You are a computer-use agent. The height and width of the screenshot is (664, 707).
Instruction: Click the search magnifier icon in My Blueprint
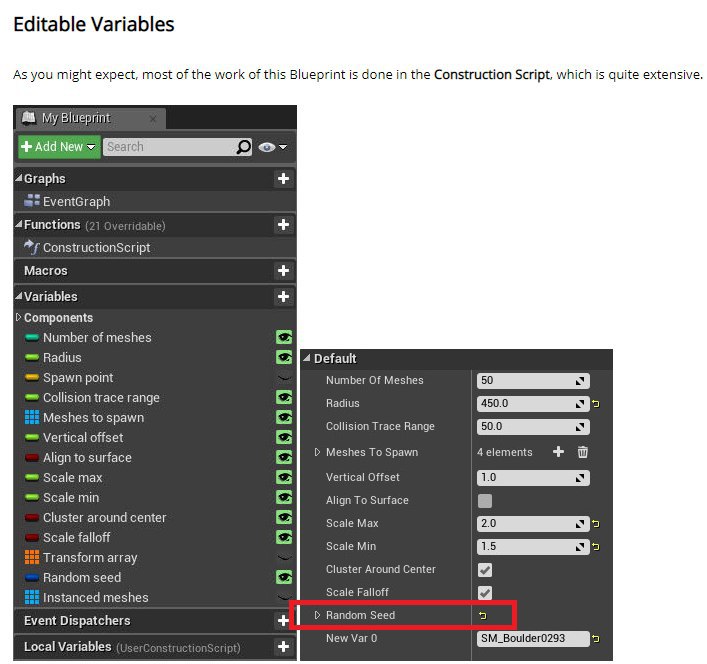243,147
